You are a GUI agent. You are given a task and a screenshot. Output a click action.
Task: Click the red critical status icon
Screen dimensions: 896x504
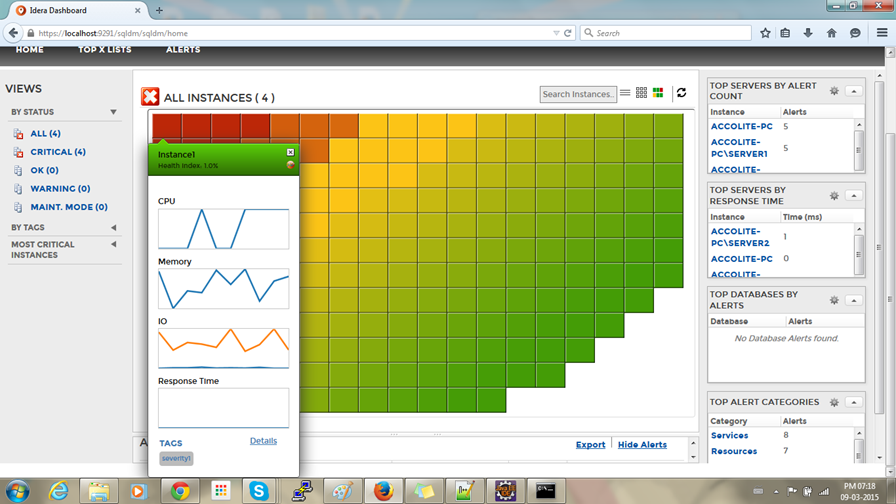(x=150, y=97)
